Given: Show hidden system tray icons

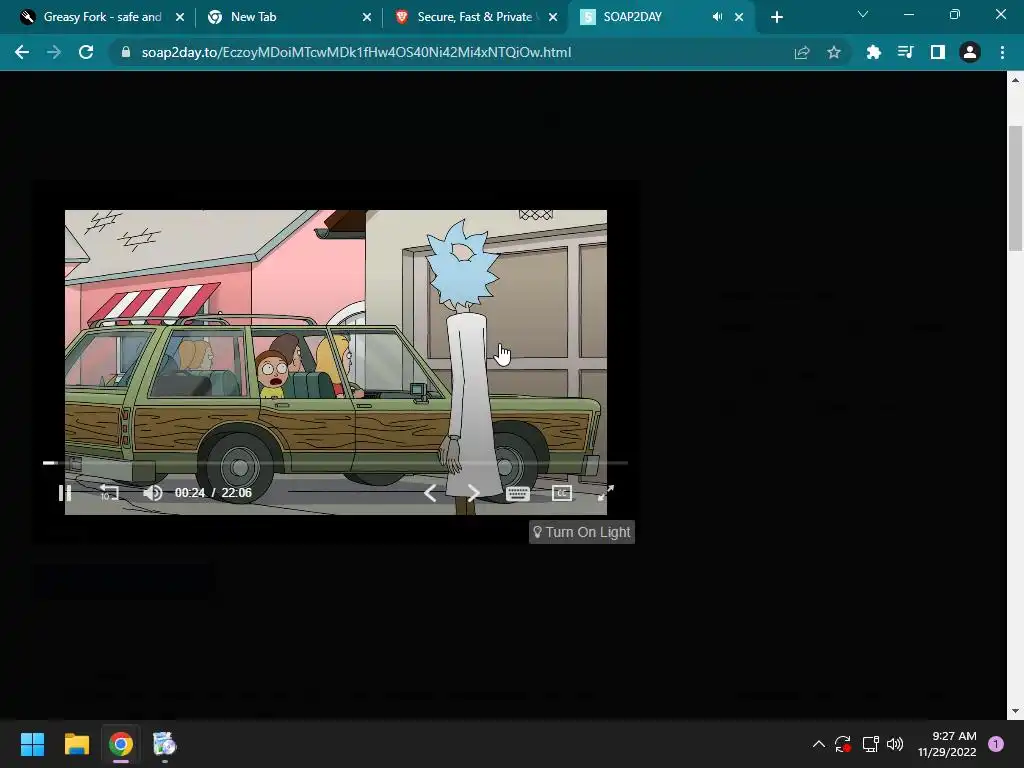Looking at the screenshot, I should click(x=818, y=744).
